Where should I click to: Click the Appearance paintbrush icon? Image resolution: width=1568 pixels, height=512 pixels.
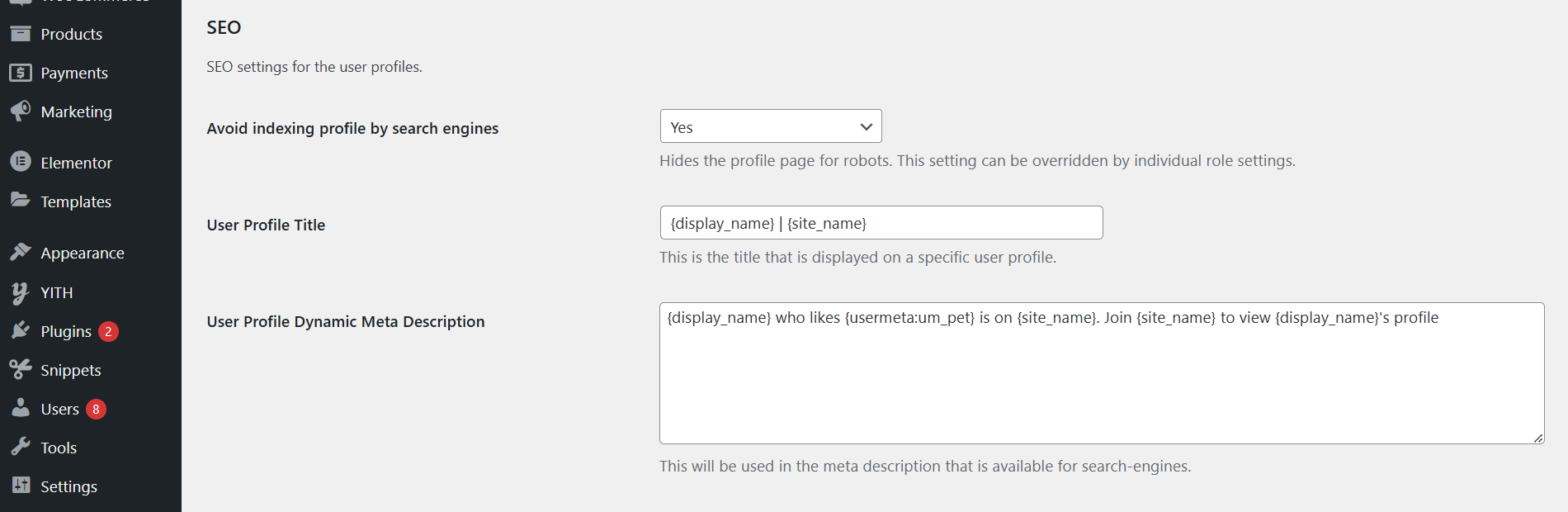click(x=21, y=252)
